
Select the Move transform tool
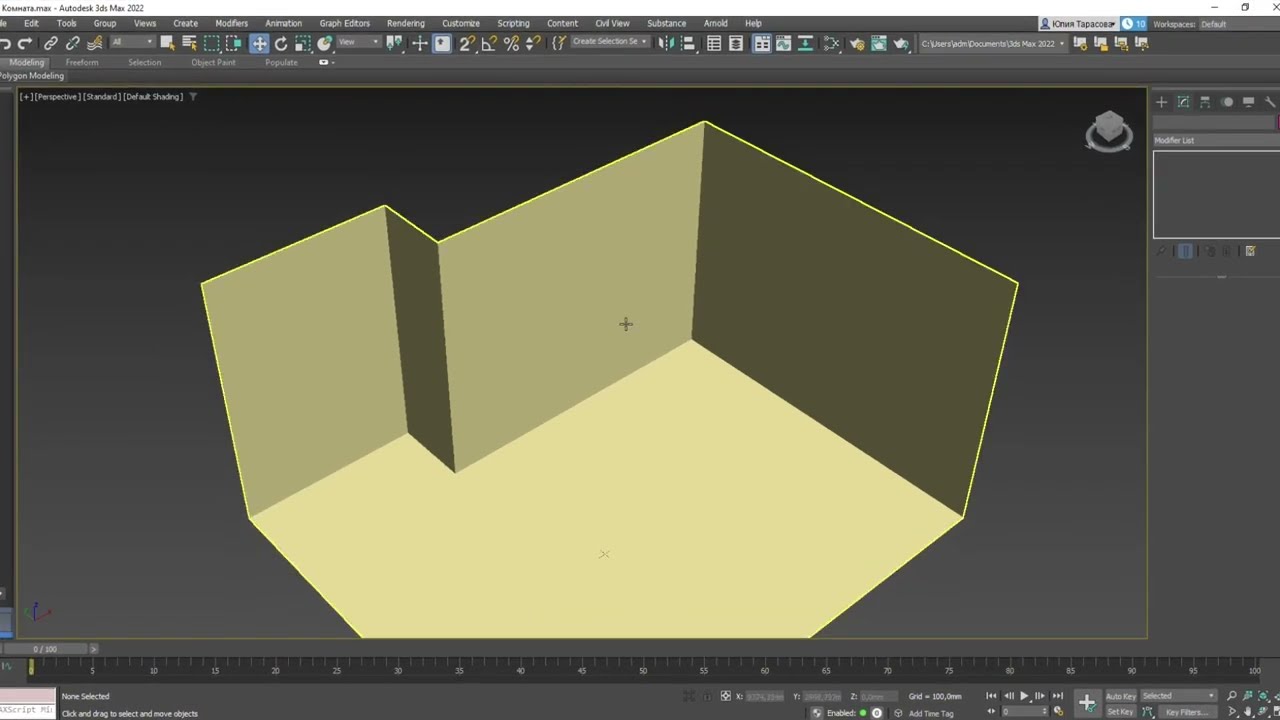point(259,43)
